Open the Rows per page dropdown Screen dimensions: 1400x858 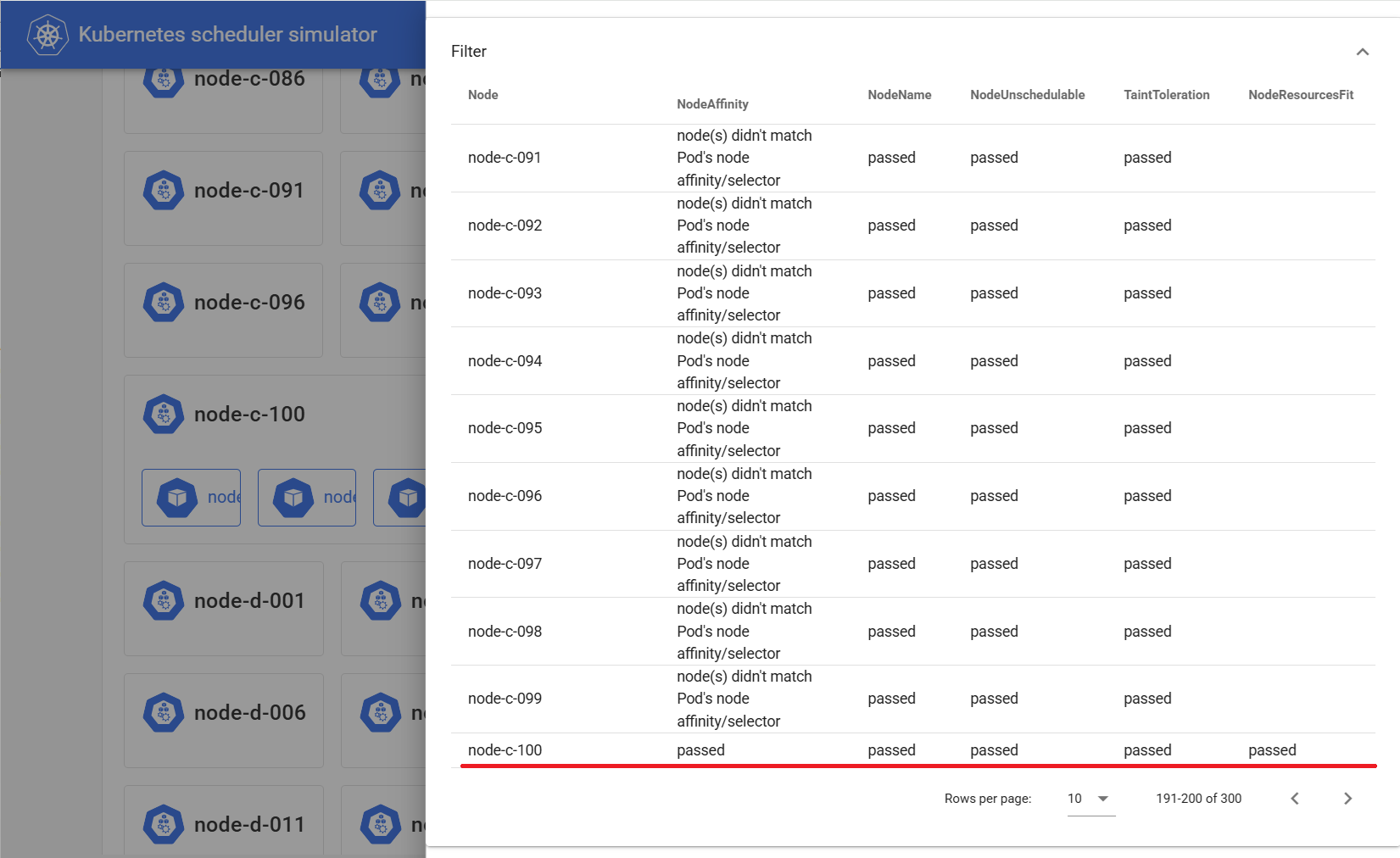click(x=1090, y=799)
